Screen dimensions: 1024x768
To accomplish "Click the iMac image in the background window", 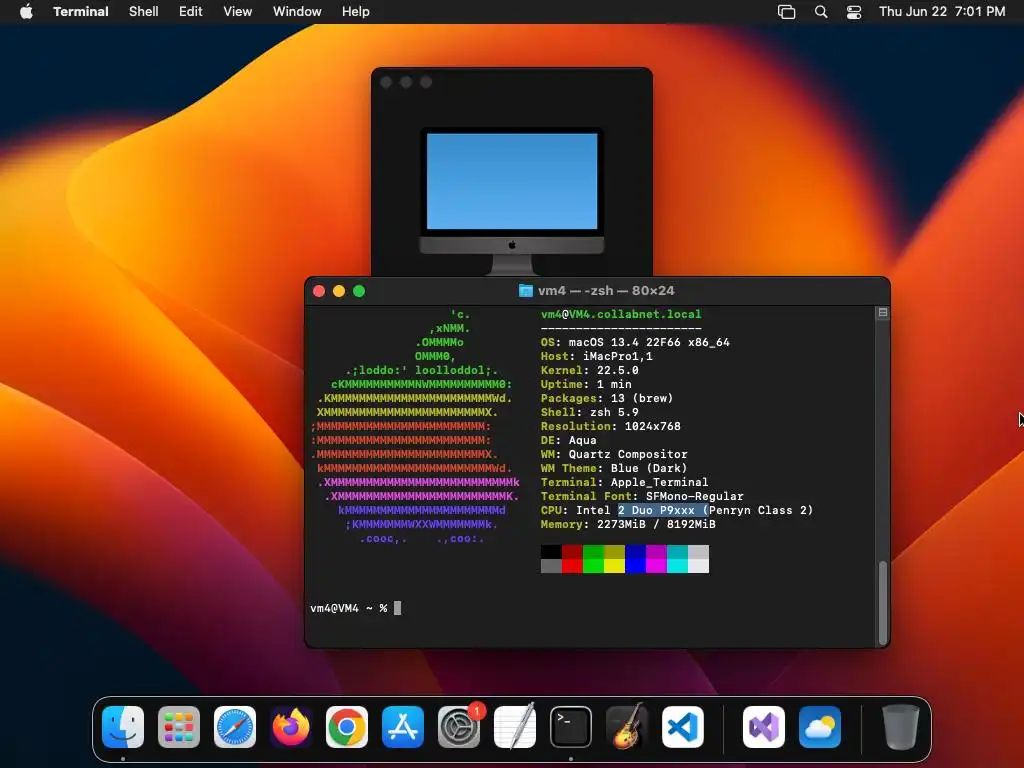I will pyautogui.click(x=512, y=201).
